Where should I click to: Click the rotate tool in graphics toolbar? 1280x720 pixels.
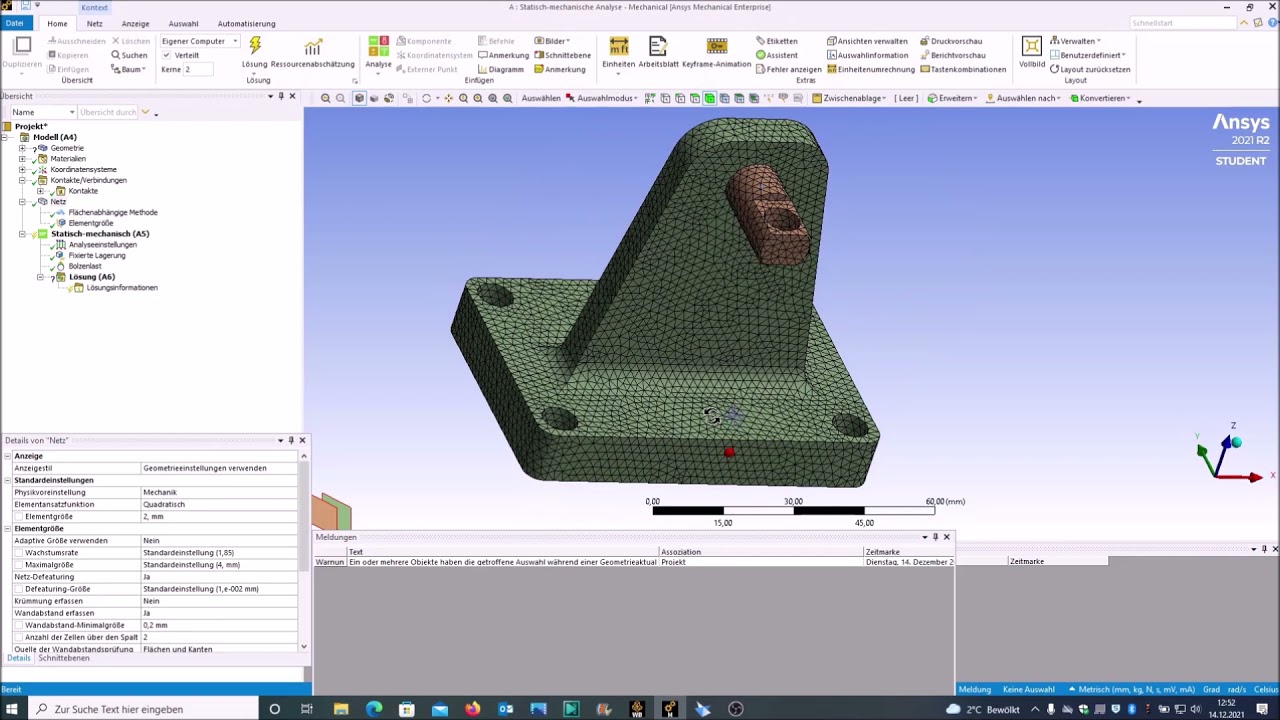point(427,98)
